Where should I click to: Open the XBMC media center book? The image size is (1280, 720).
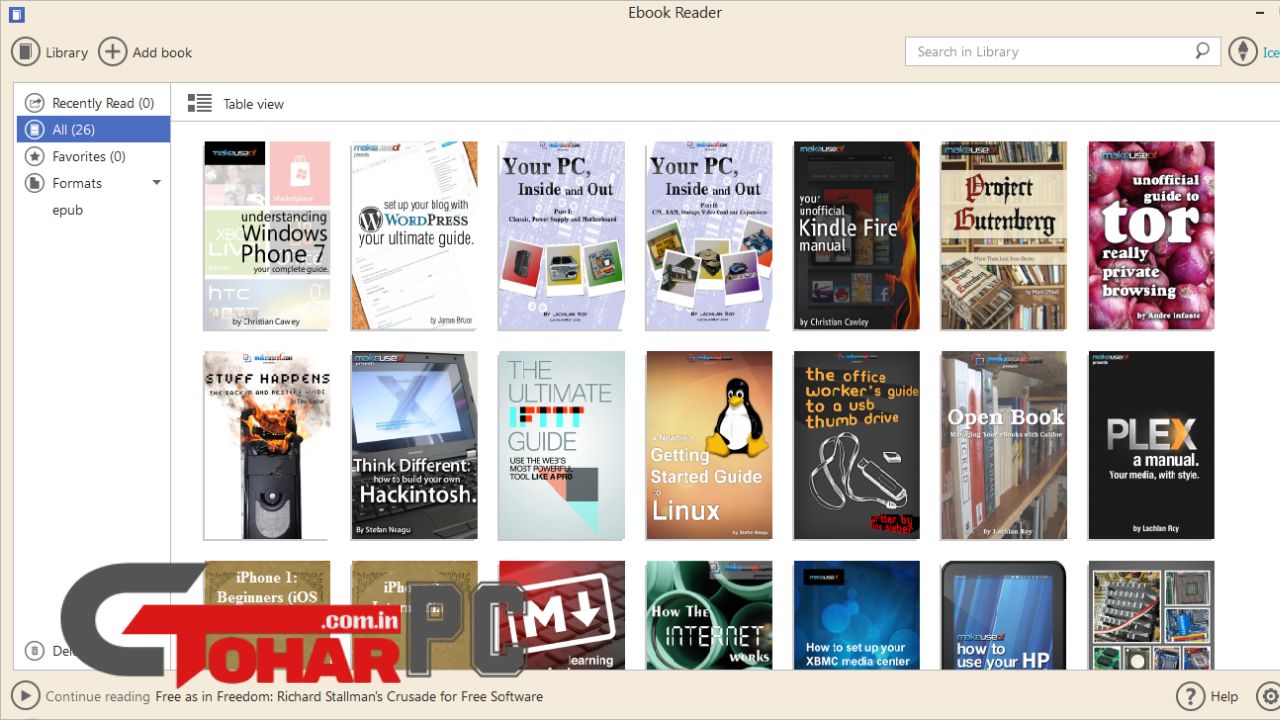pyautogui.click(x=857, y=615)
